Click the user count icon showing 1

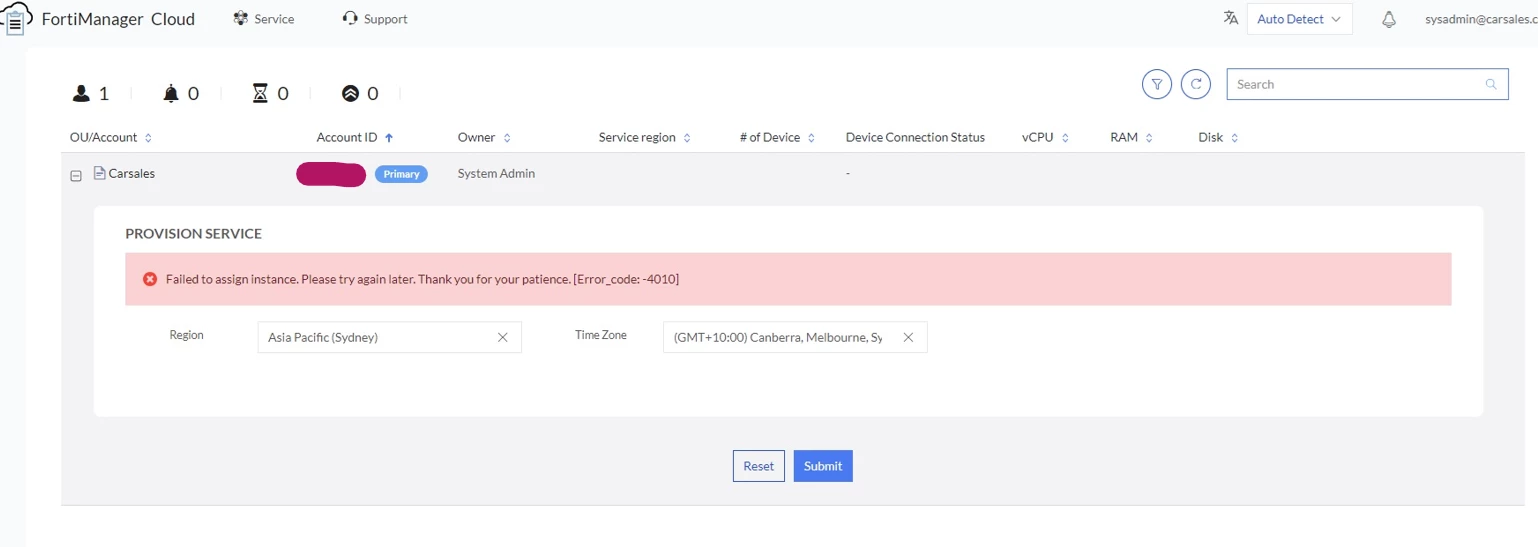click(x=81, y=93)
